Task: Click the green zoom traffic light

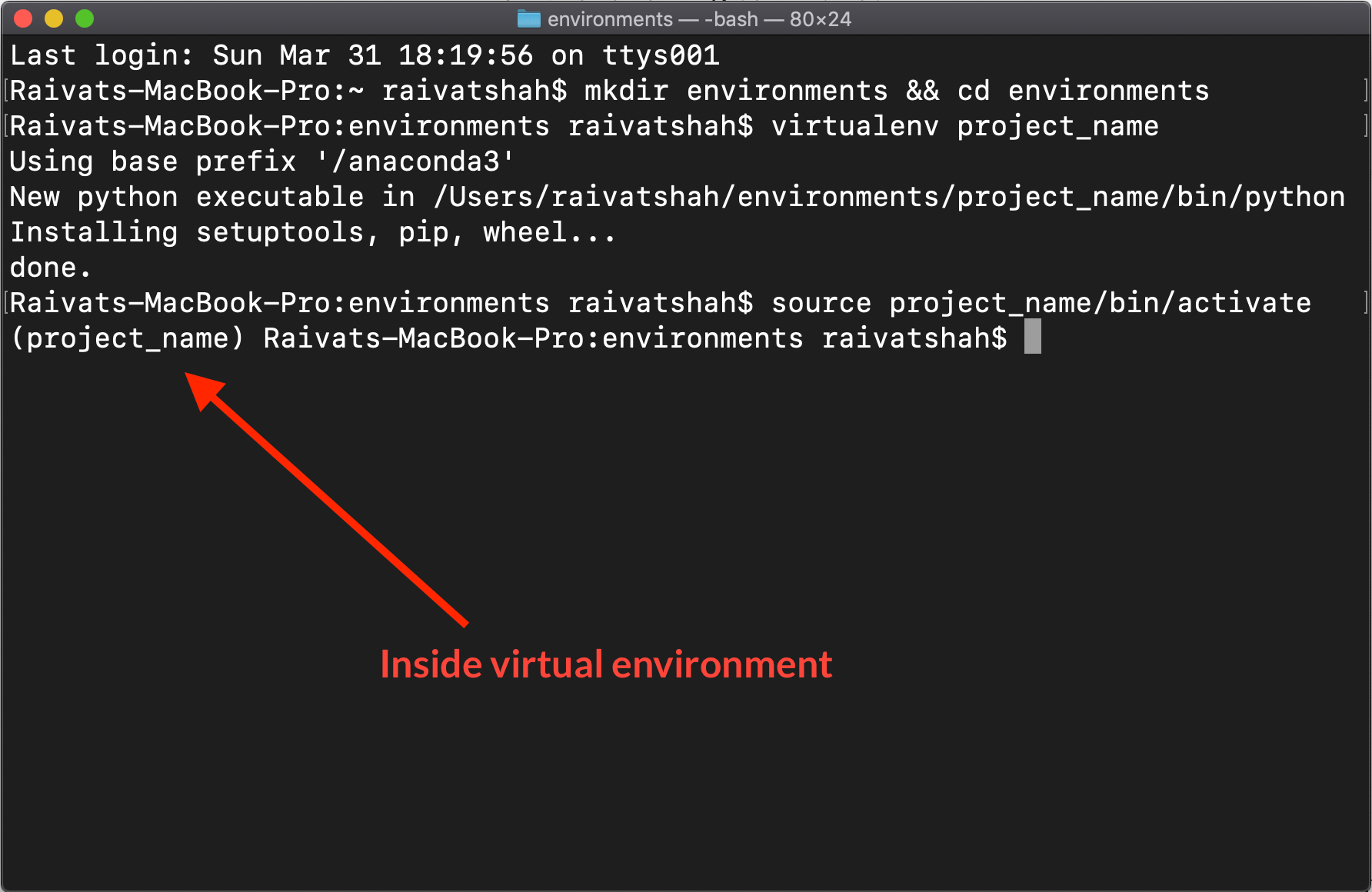Action: point(84,18)
